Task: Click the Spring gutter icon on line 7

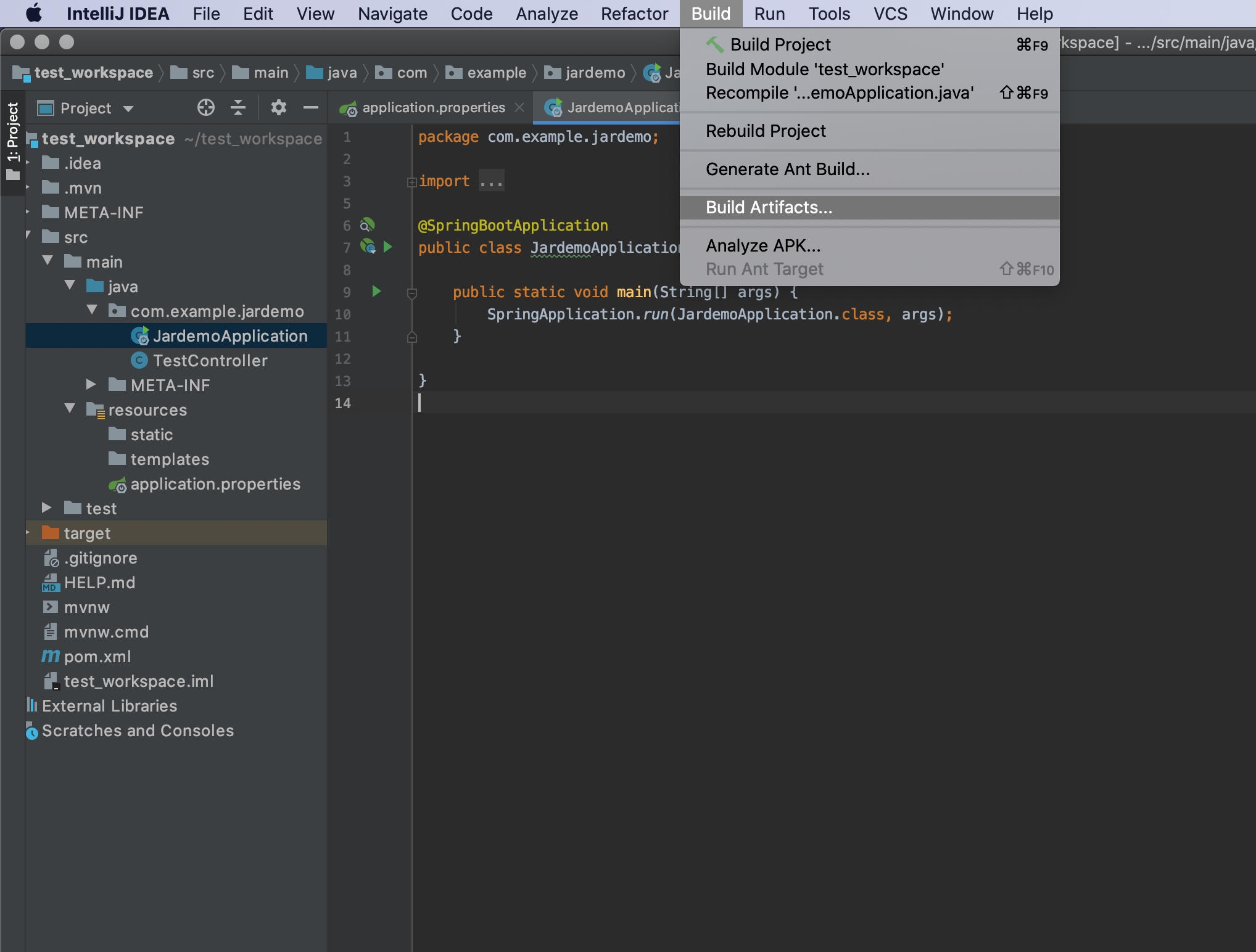Action: click(368, 247)
